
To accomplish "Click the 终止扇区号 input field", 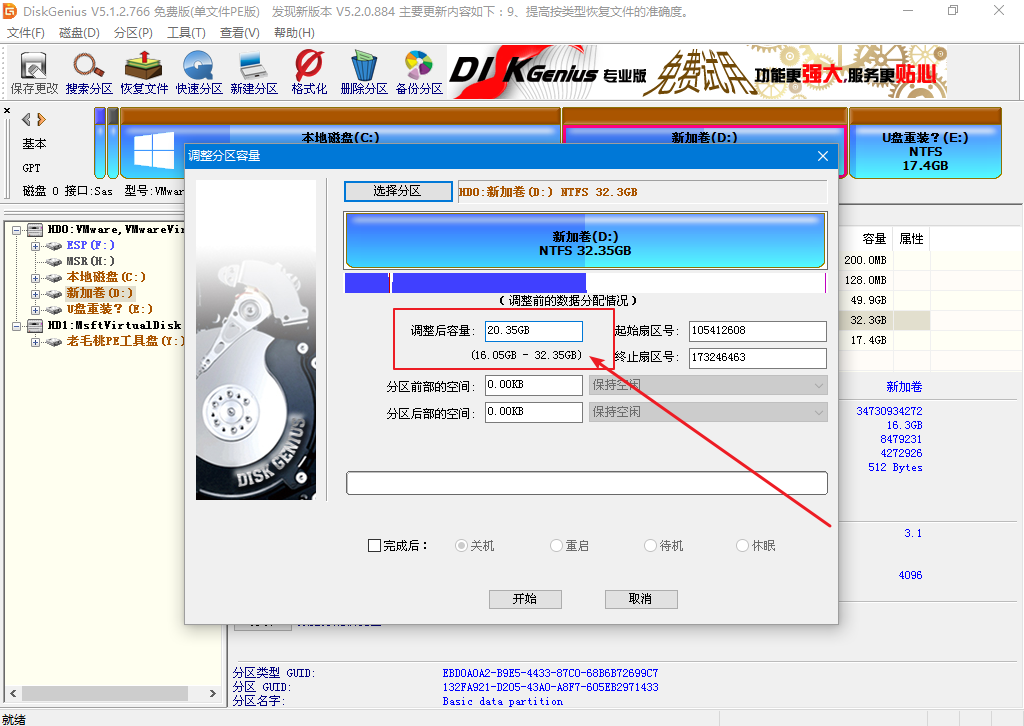I will point(758,358).
